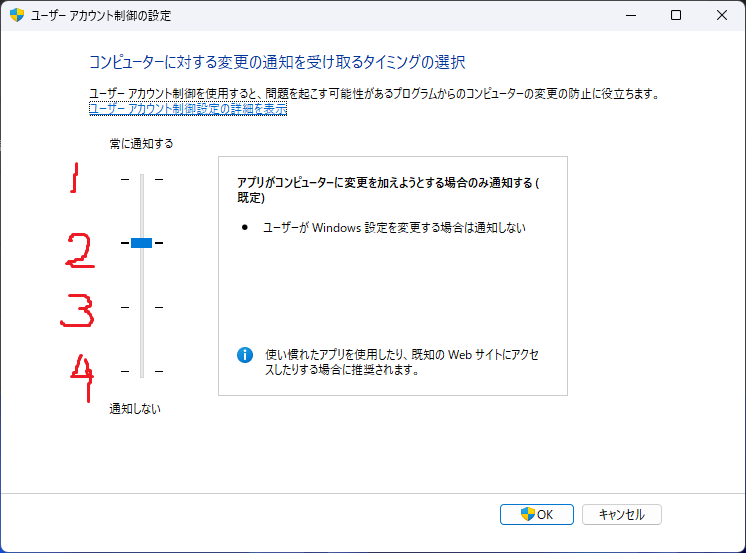This screenshot has width=746, height=553.
Task: Set slider to top tick 常に通知する level
Action: pyautogui.click(x=142, y=179)
